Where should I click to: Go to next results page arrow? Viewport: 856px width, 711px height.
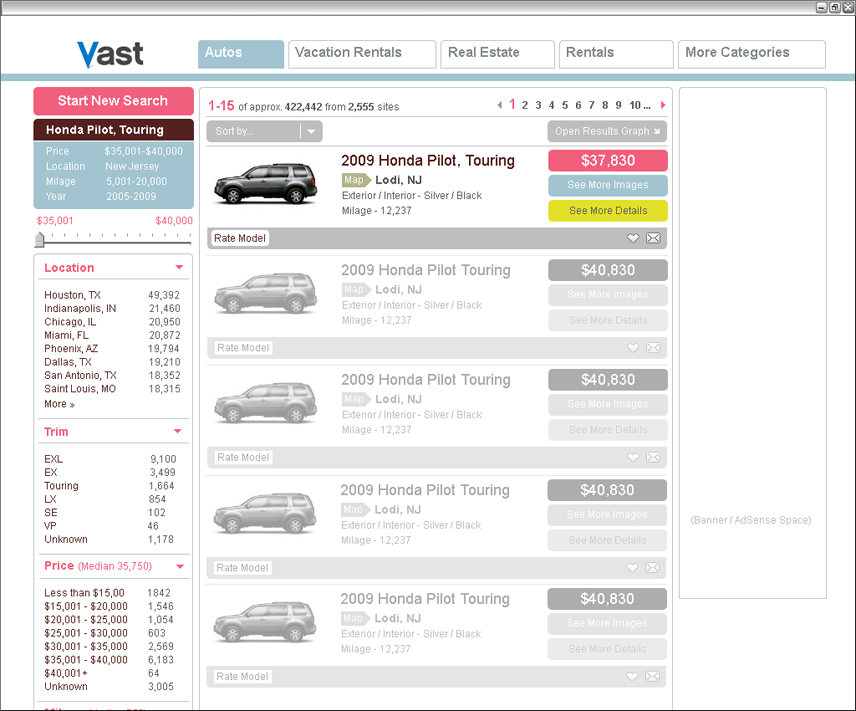click(x=663, y=105)
